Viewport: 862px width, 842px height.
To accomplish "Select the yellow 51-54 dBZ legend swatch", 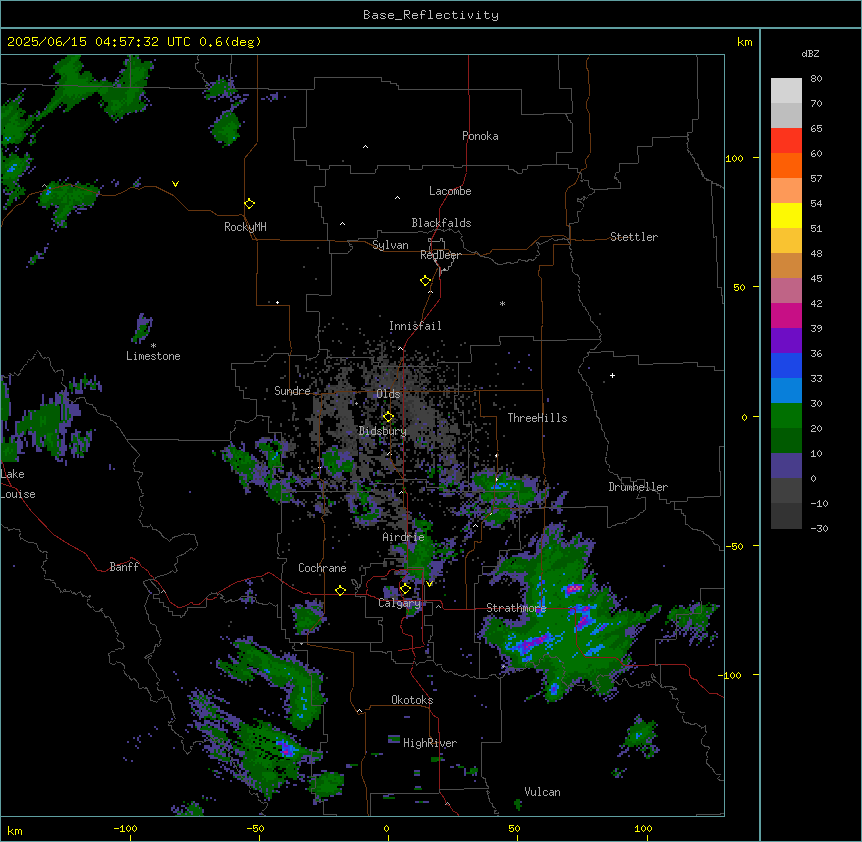I will pyautogui.click(x=786, y=215).
